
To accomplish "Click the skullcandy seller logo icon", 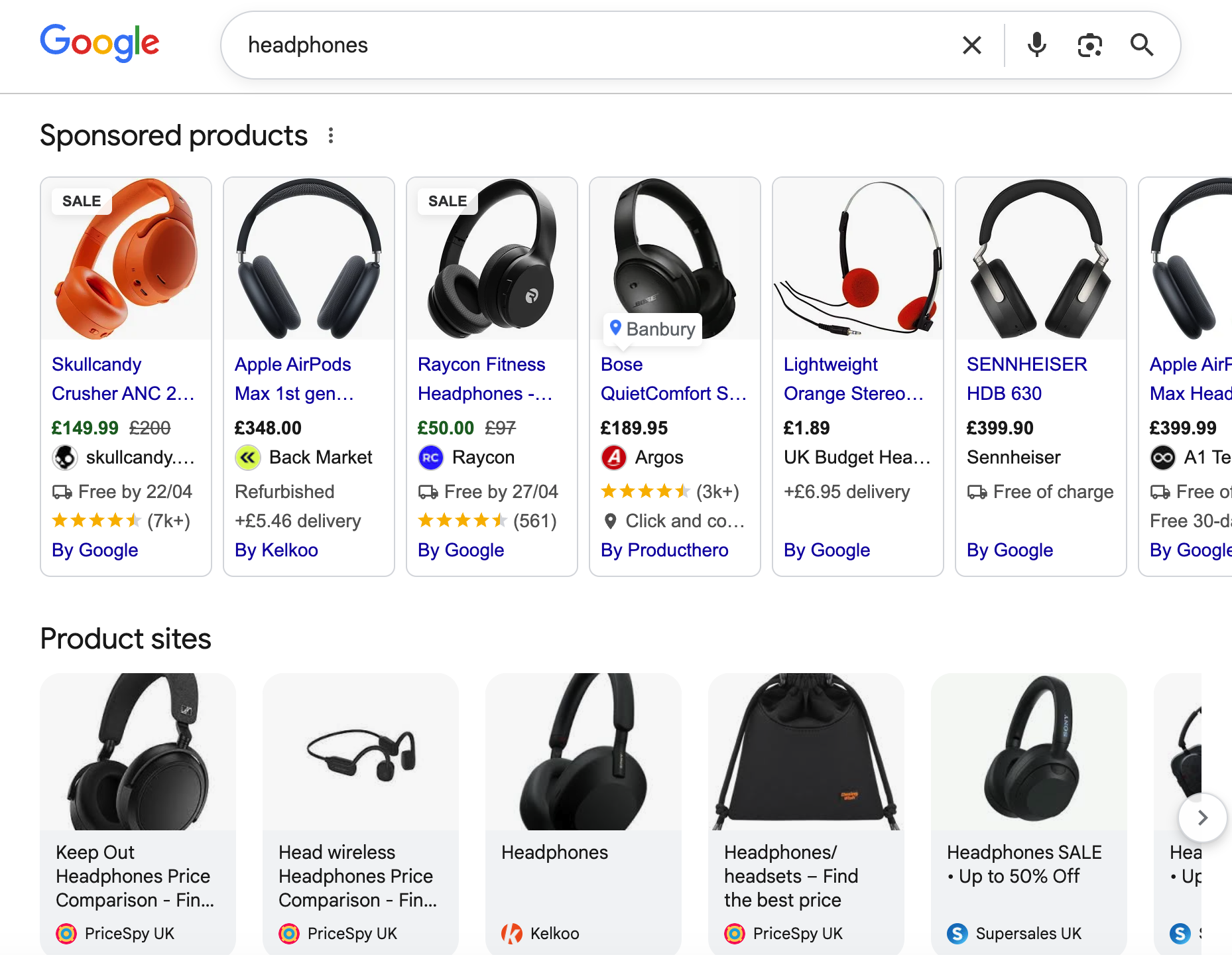I will point(64,458).
